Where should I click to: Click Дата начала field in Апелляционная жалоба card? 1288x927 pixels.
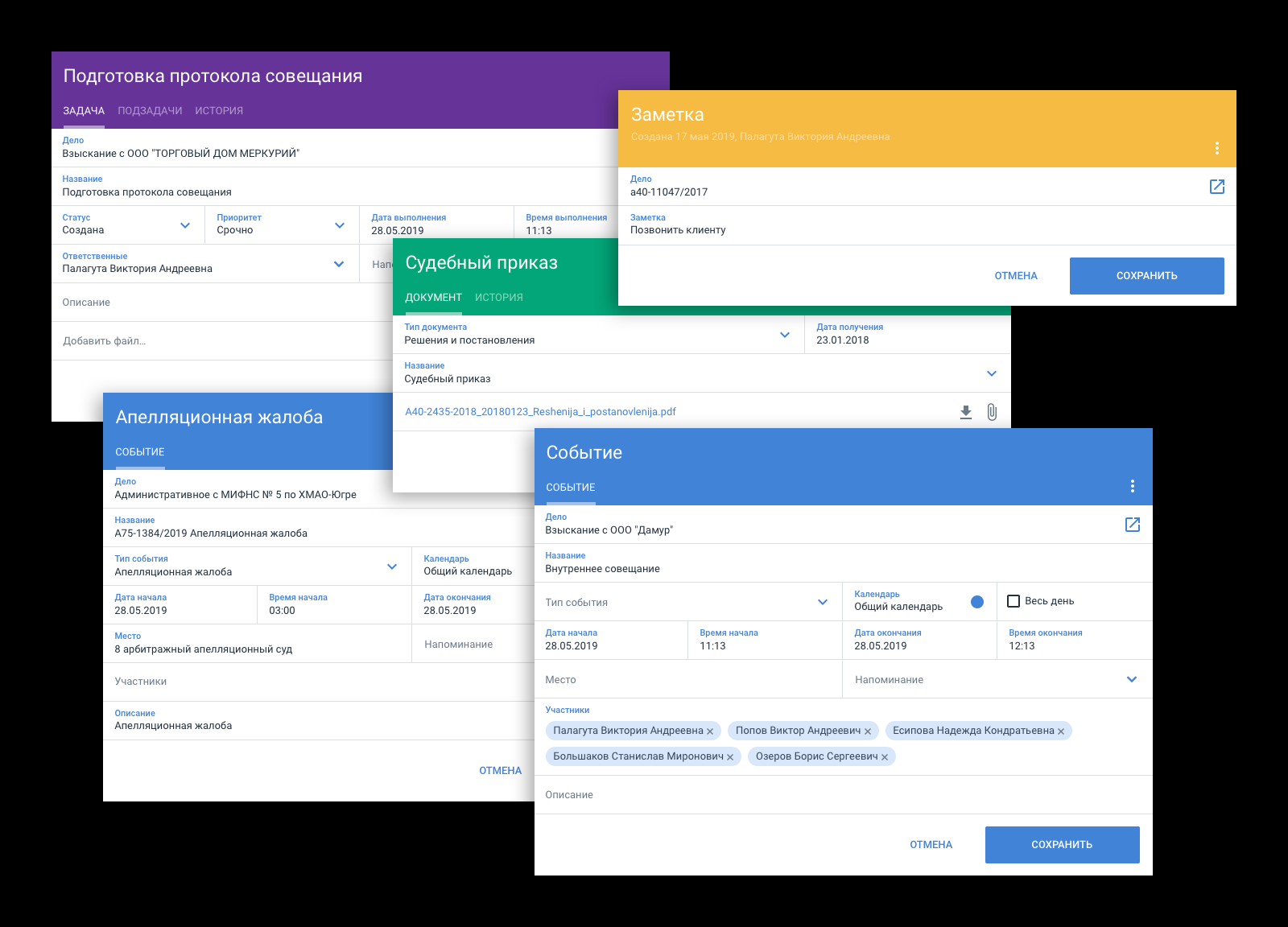click(x=180, y=605)
